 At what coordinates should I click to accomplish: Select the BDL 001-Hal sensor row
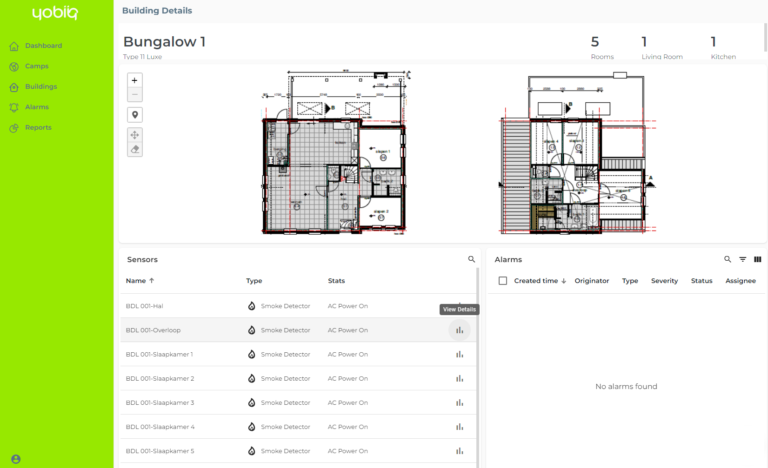pyautogui.click(x=298, y=306)
